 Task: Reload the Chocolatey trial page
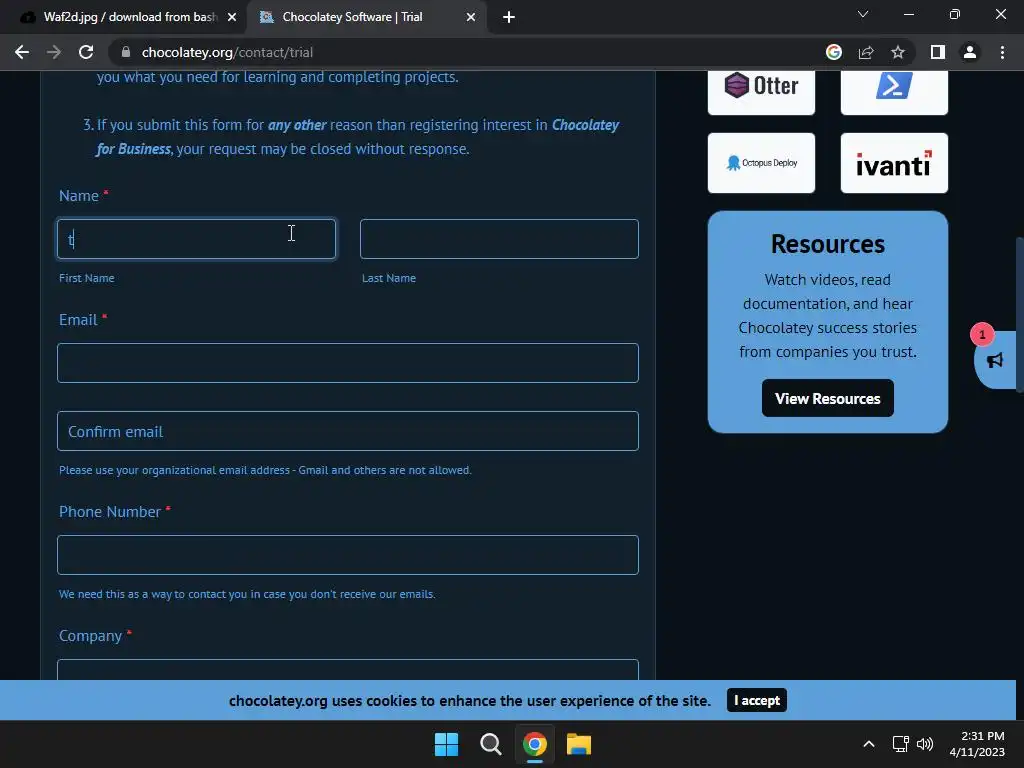coord(86,52)
